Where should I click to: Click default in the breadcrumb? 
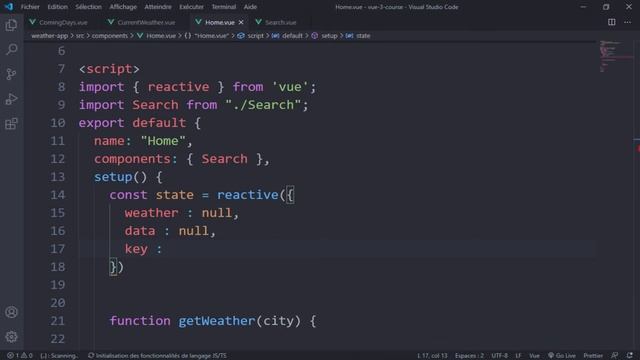pyautogui.click(x=288, y=36)
